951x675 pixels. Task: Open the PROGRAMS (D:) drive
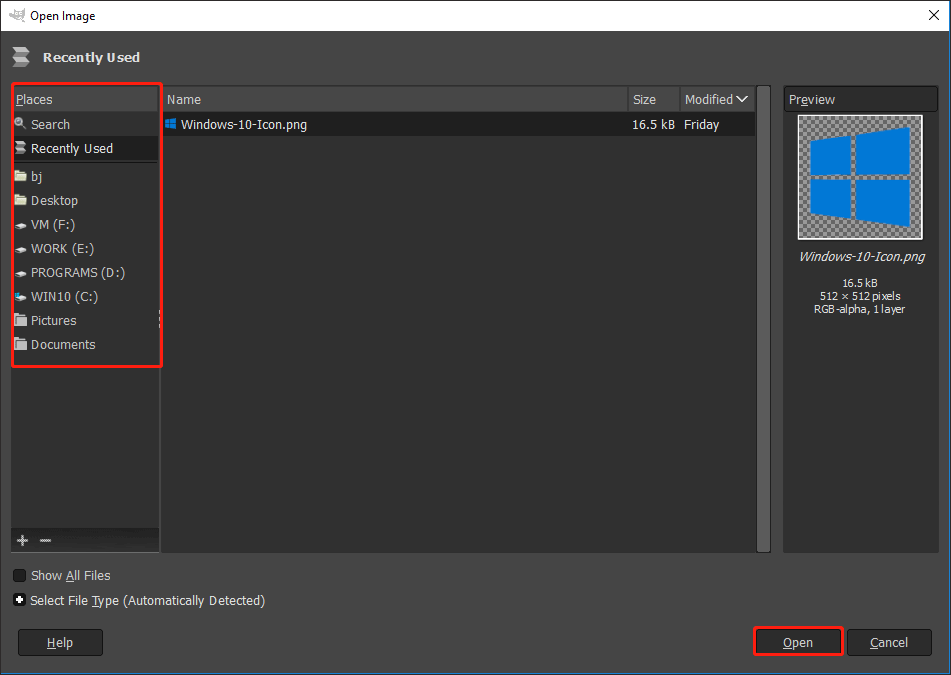86,272
